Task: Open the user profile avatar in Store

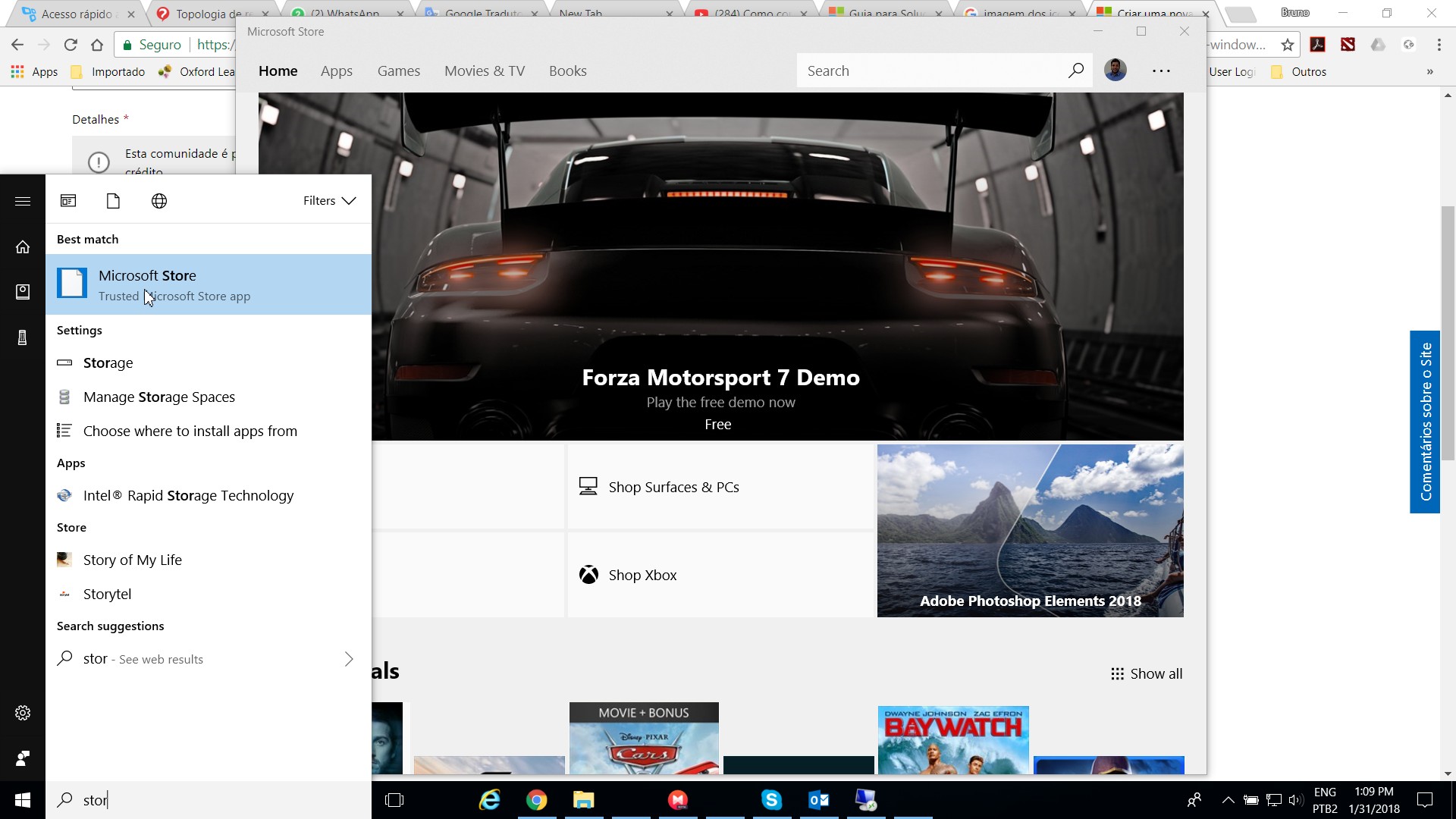Action: (x=1115, y=71)
